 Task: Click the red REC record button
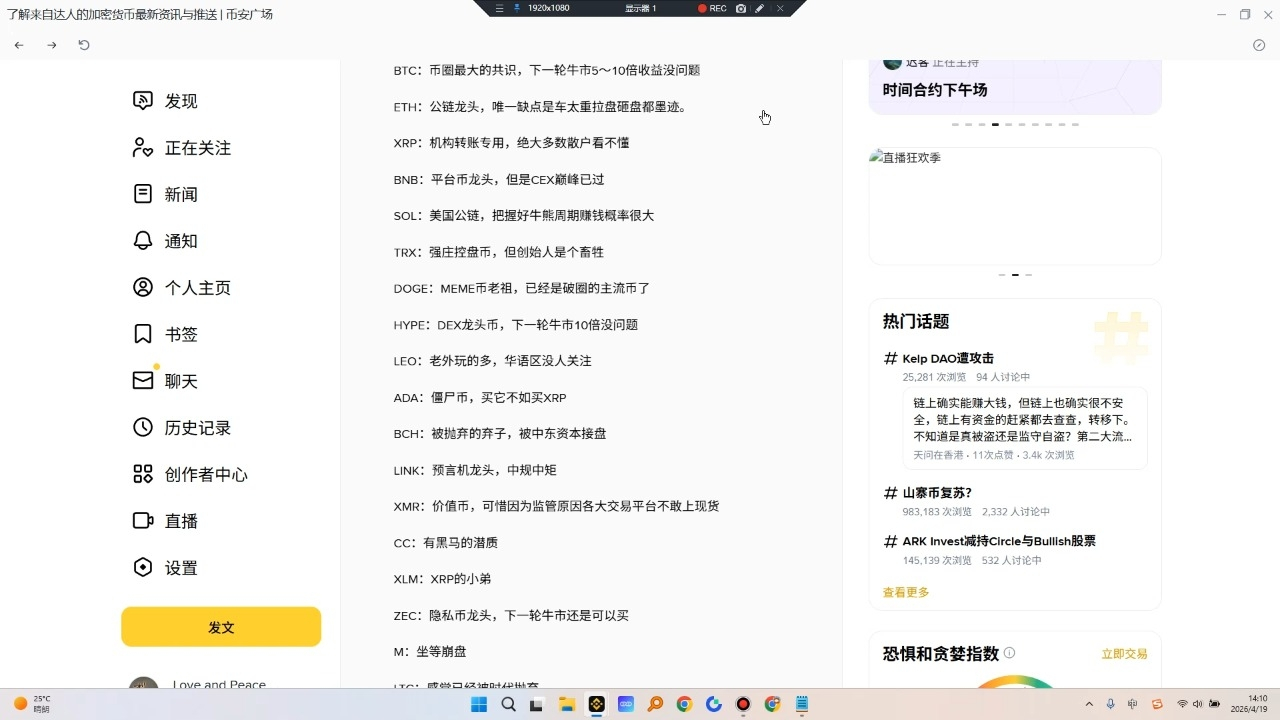click(x=712, y=8)
